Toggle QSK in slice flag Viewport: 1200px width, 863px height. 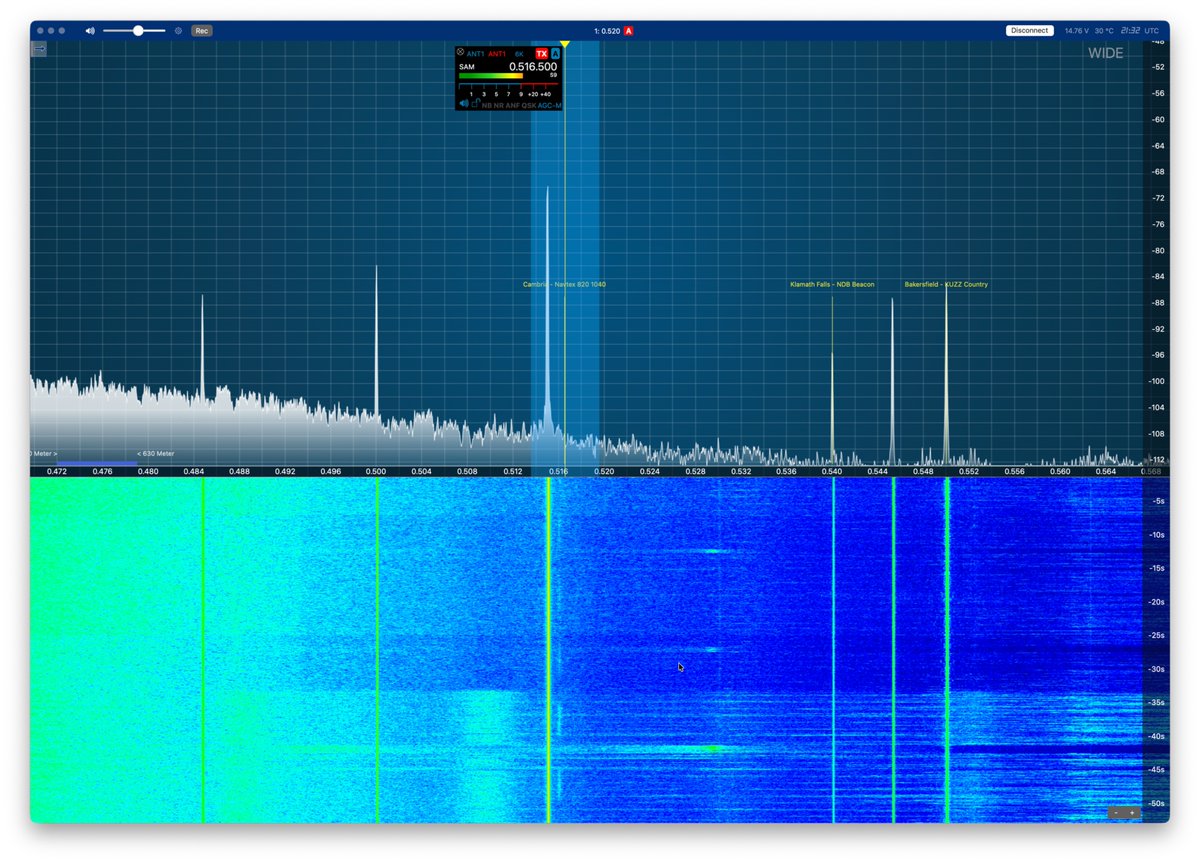click(529, 105)
